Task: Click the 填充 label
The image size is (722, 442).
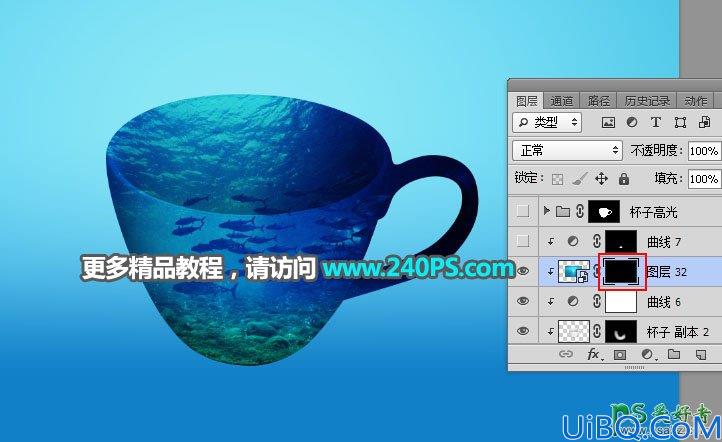Action: click(669, 178)
